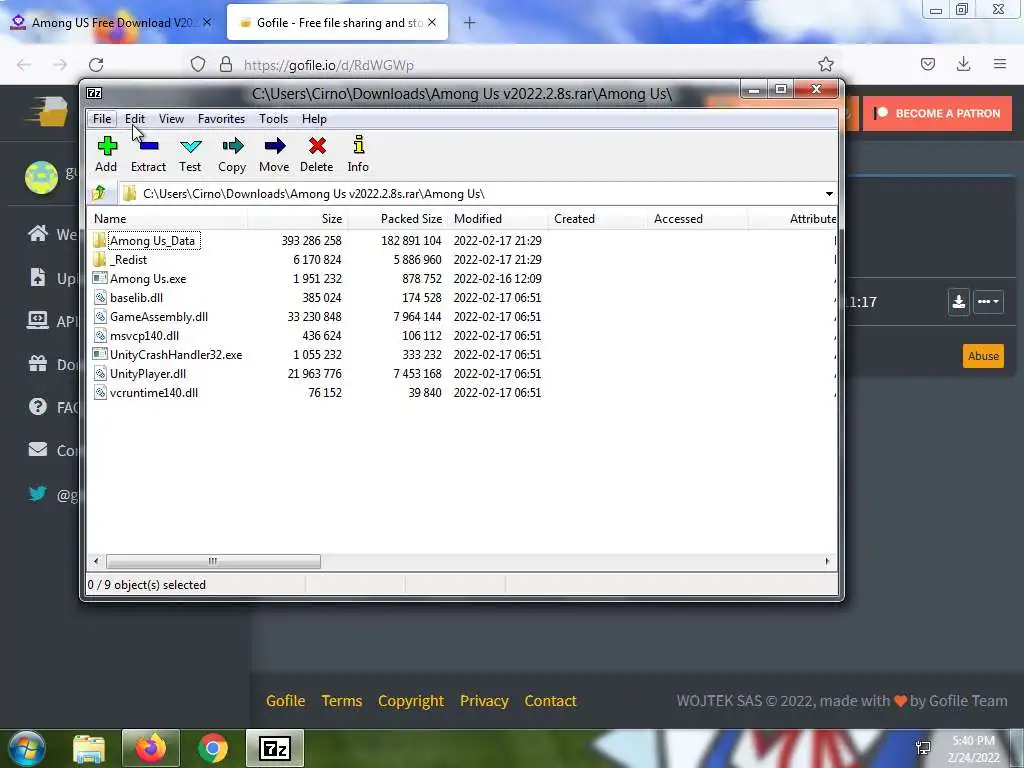Open the Privacy footer link
Screen dimensions: 1024x768
pyautogui.click(x=484, y=701)
